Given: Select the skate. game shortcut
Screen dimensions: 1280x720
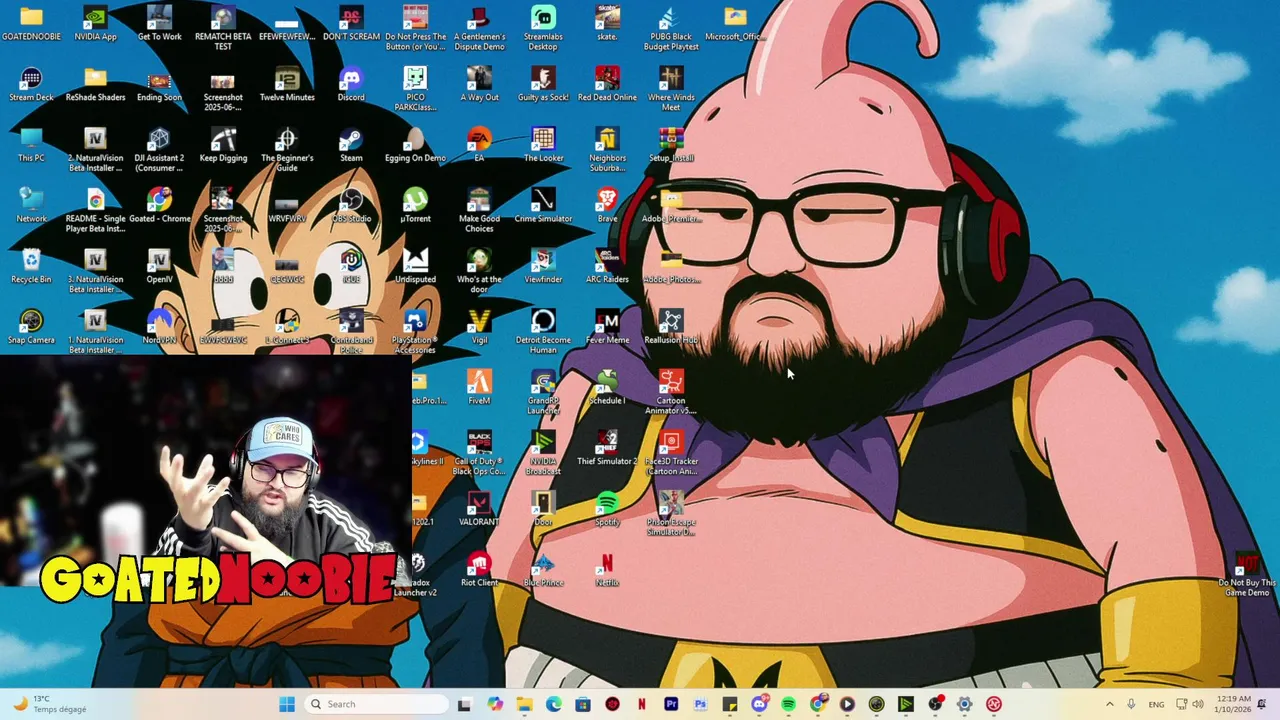Looking at the screenshot, I should (607, 24).
